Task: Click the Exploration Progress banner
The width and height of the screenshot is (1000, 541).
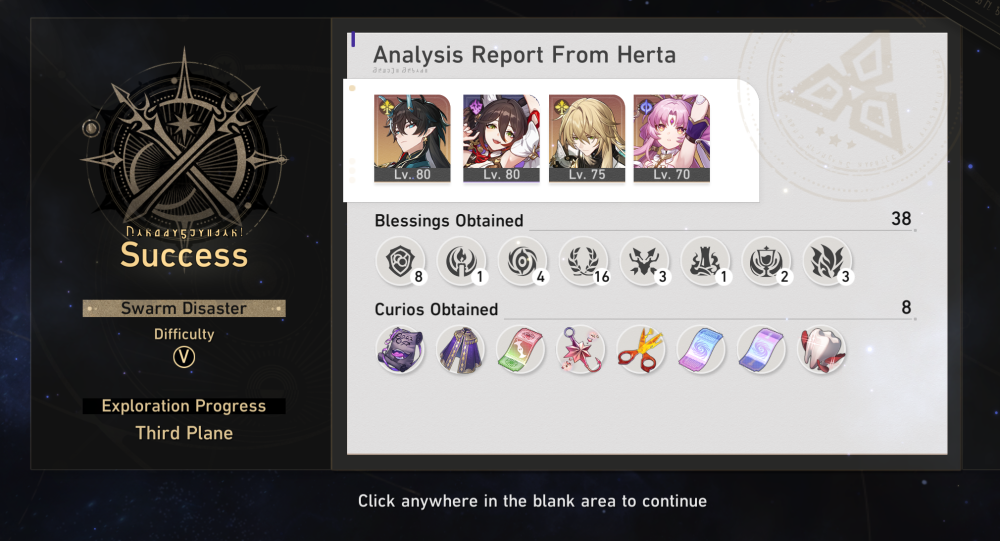Action: pos(184,406)
